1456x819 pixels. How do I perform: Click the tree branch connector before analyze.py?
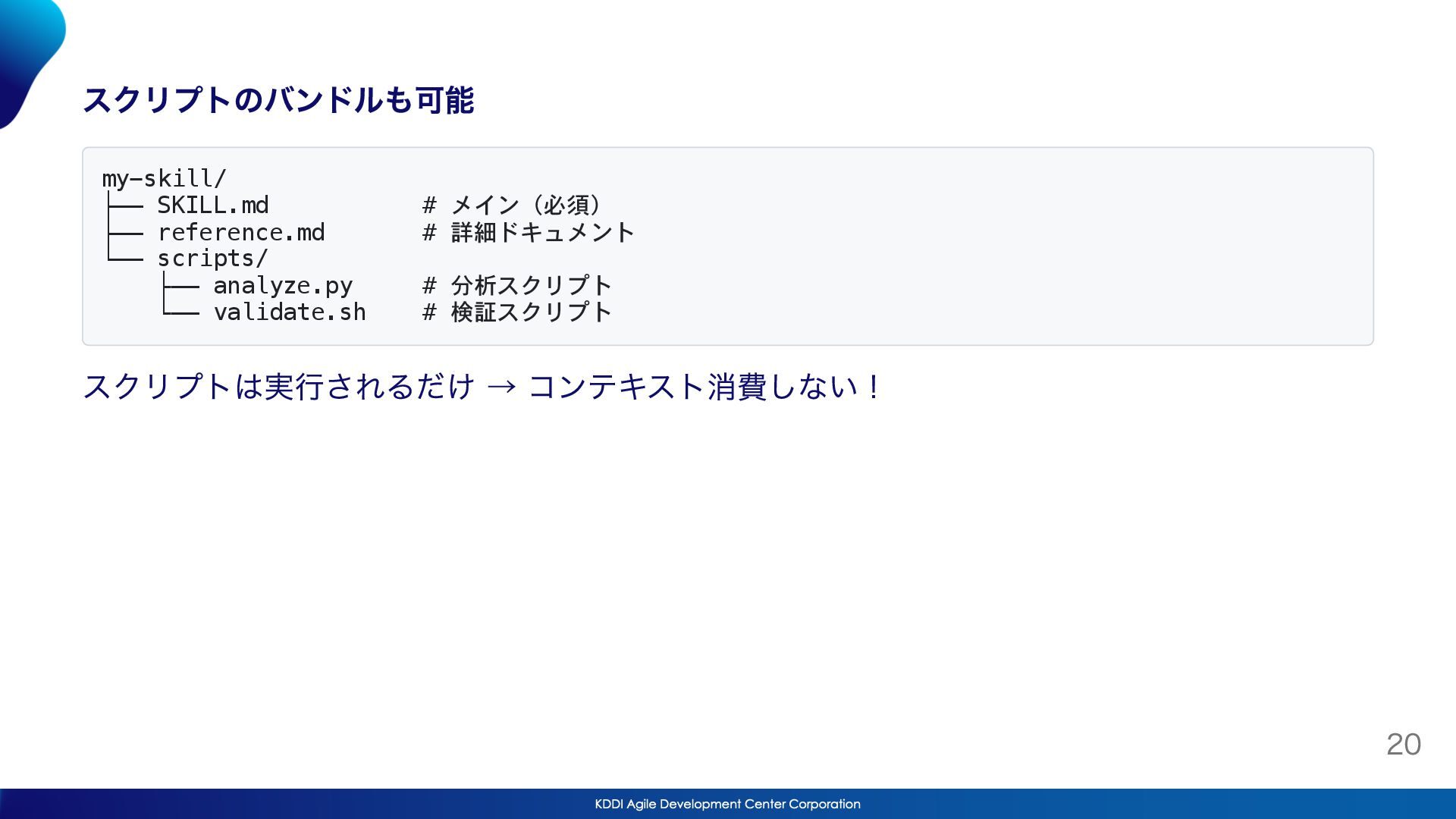[x=180, y=286]
